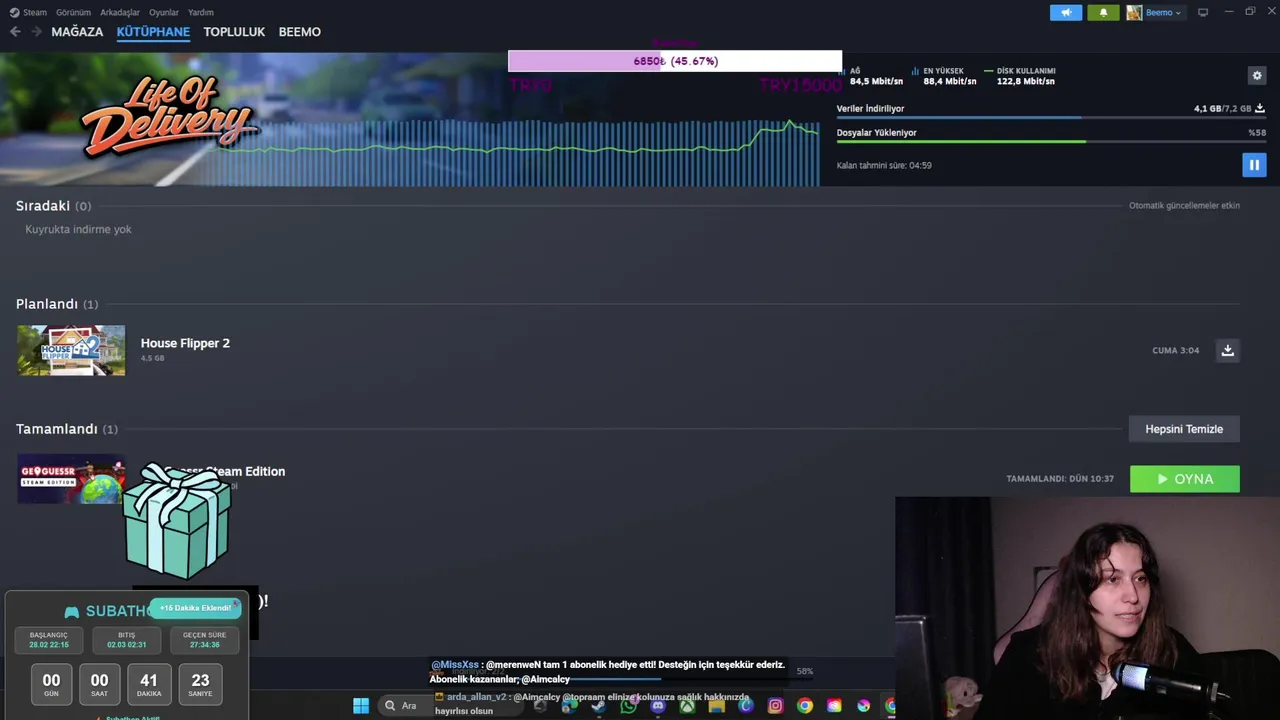Click the download cancel icon beside 4,1 GB
The width and height of the screenshot is (1280, 720).
pyautogui.click(x=1260, y=108)
